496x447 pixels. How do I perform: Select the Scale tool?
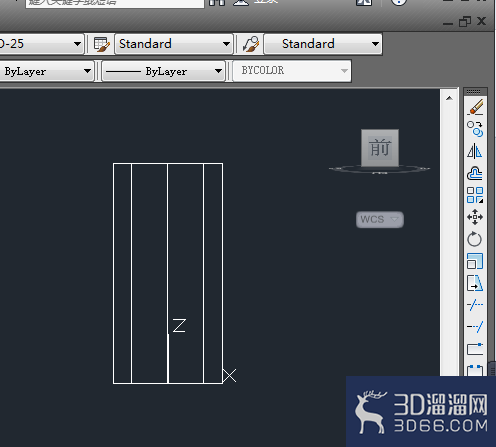[475, 261]
